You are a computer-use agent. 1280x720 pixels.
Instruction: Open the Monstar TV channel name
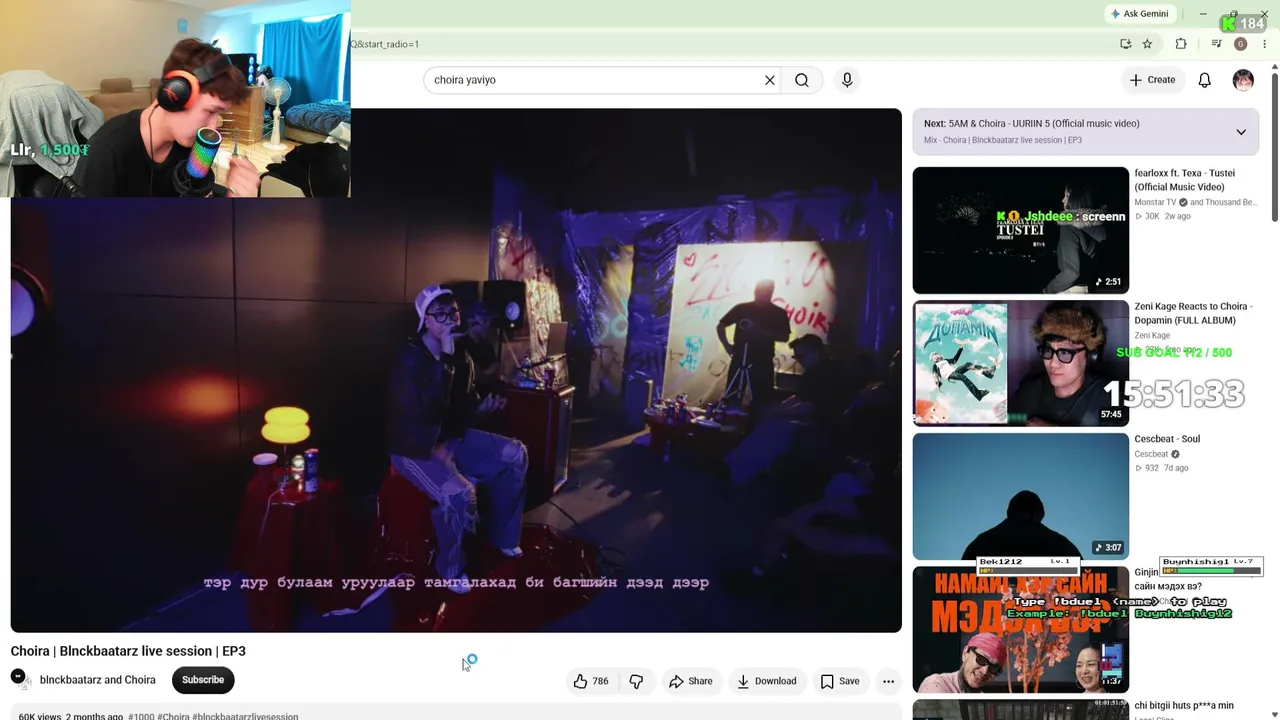point(1156,202)
